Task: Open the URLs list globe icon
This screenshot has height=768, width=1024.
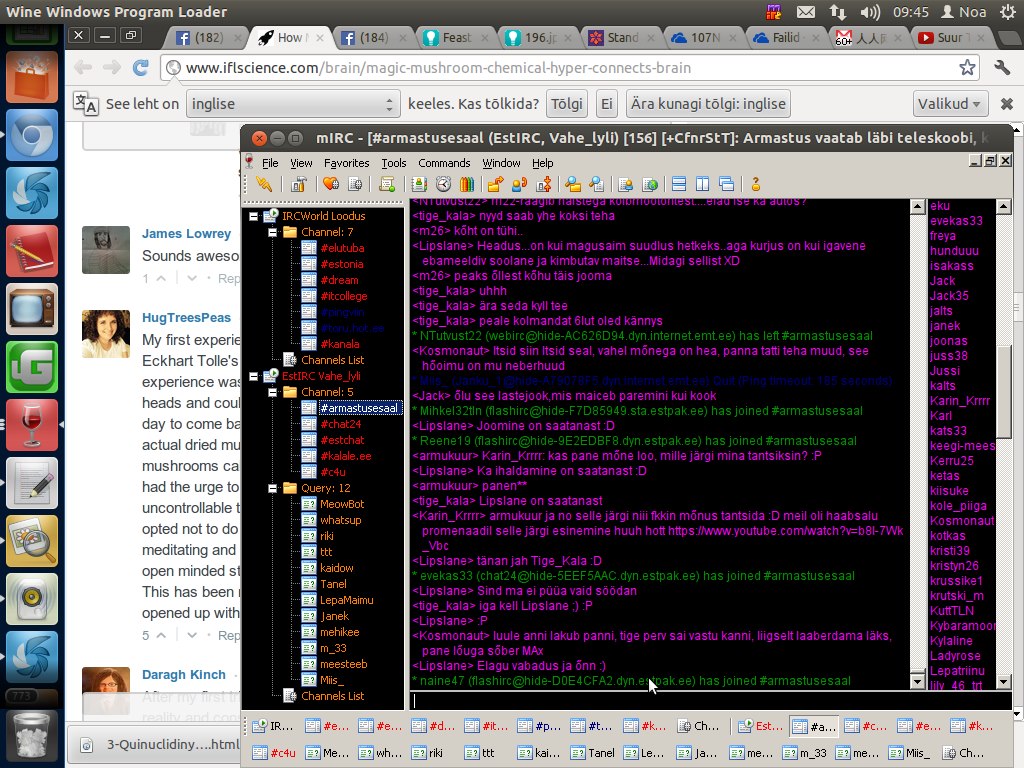Action: (650, 184)
